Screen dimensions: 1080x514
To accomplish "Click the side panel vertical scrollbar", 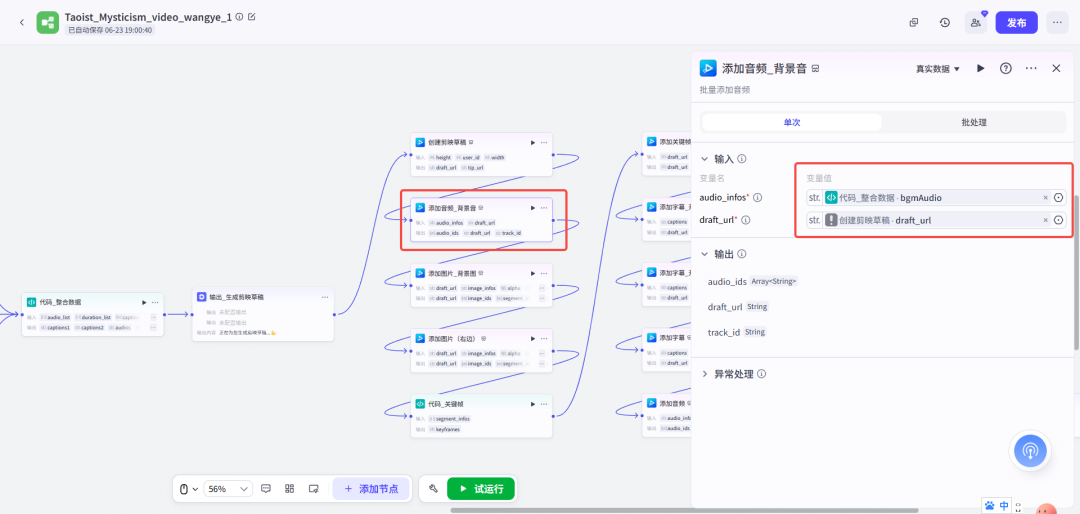I will pyautogui.click(x=1077, y=272).
